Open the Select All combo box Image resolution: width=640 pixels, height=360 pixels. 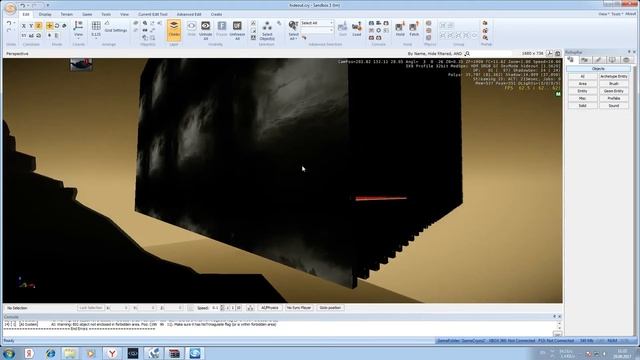[x=317, y=23]
